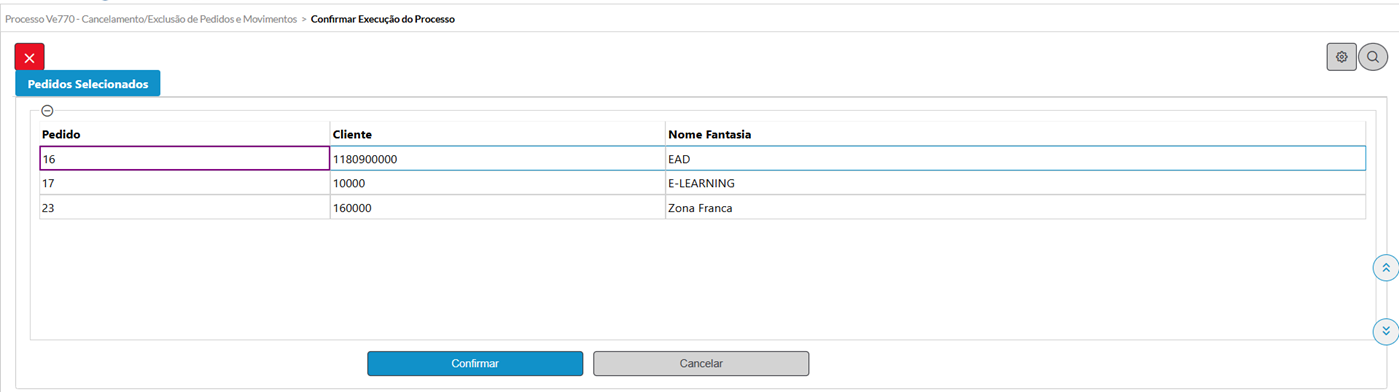Open the settings gear icon
The image size is (1399, 392).
1341,57
